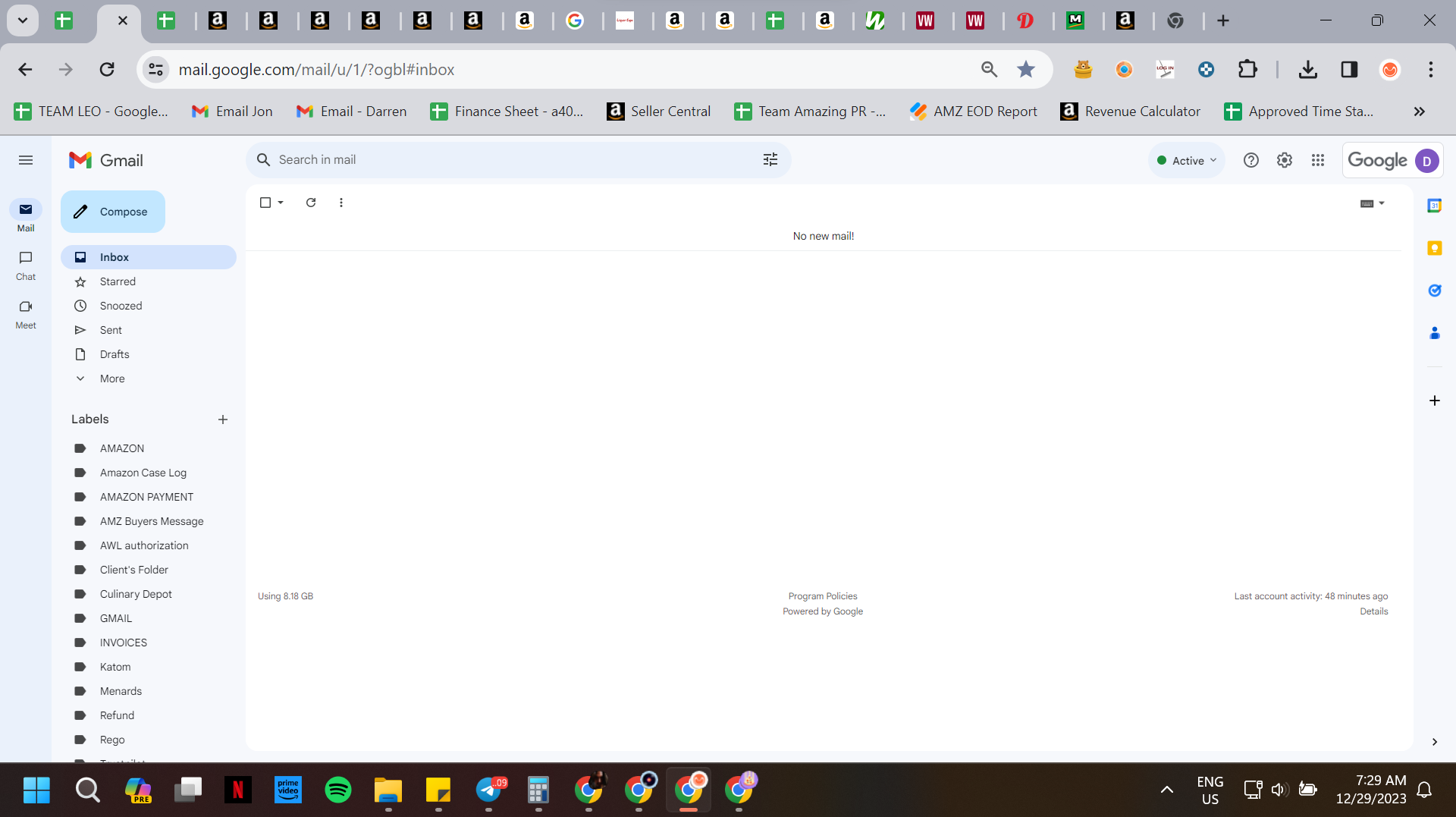Open the Inbox folder
The height and width of the screenshot is (817, 1456).
pyautogui.click(x=149, y=257)
